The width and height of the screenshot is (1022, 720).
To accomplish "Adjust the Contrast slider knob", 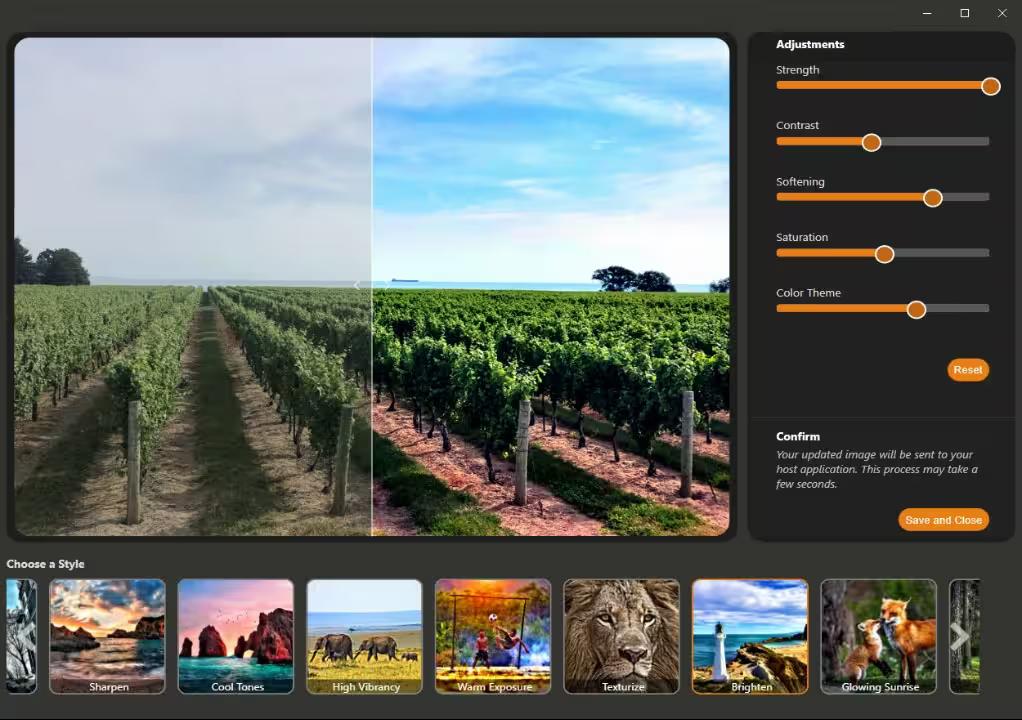I will coord(871,142).
